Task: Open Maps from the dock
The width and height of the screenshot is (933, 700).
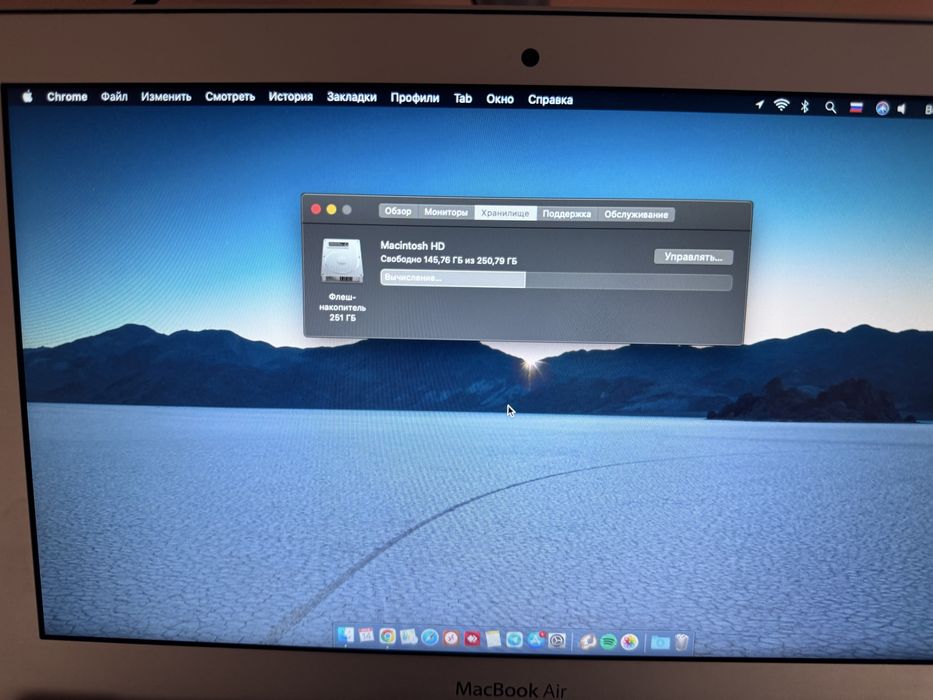Action: click(408, 638)
